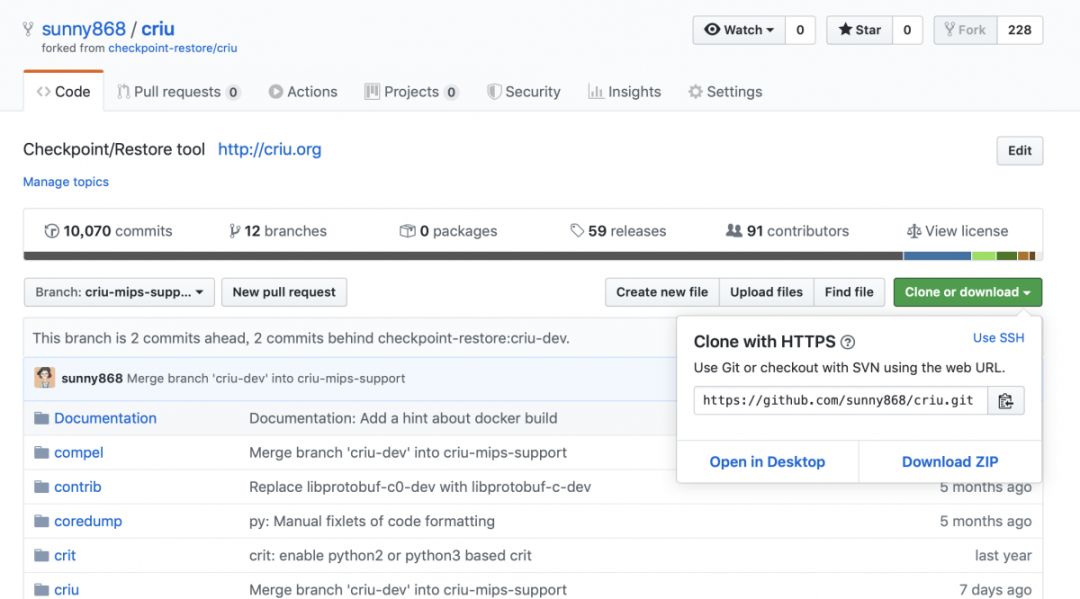
Task: Open the compel folder
Action: pos(79,452)
